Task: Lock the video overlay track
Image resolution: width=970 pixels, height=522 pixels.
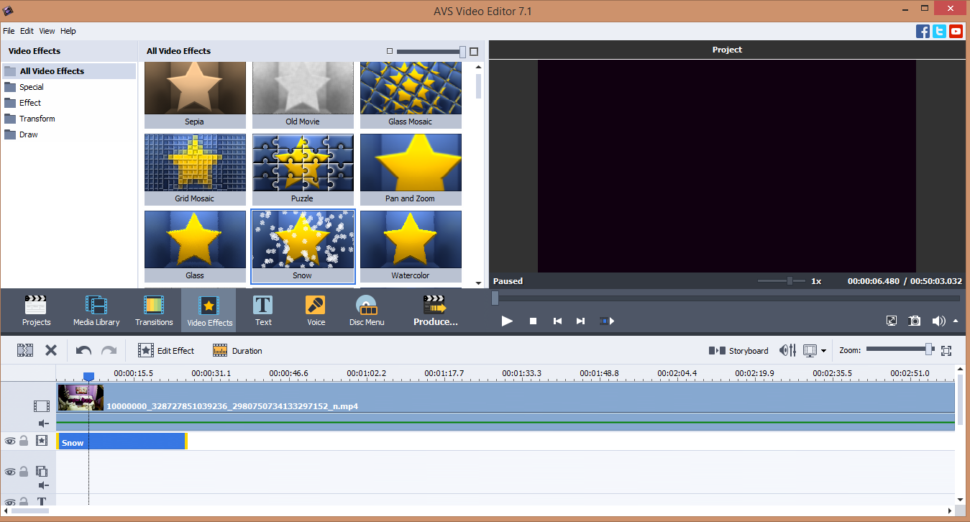Action: [24, 471]
